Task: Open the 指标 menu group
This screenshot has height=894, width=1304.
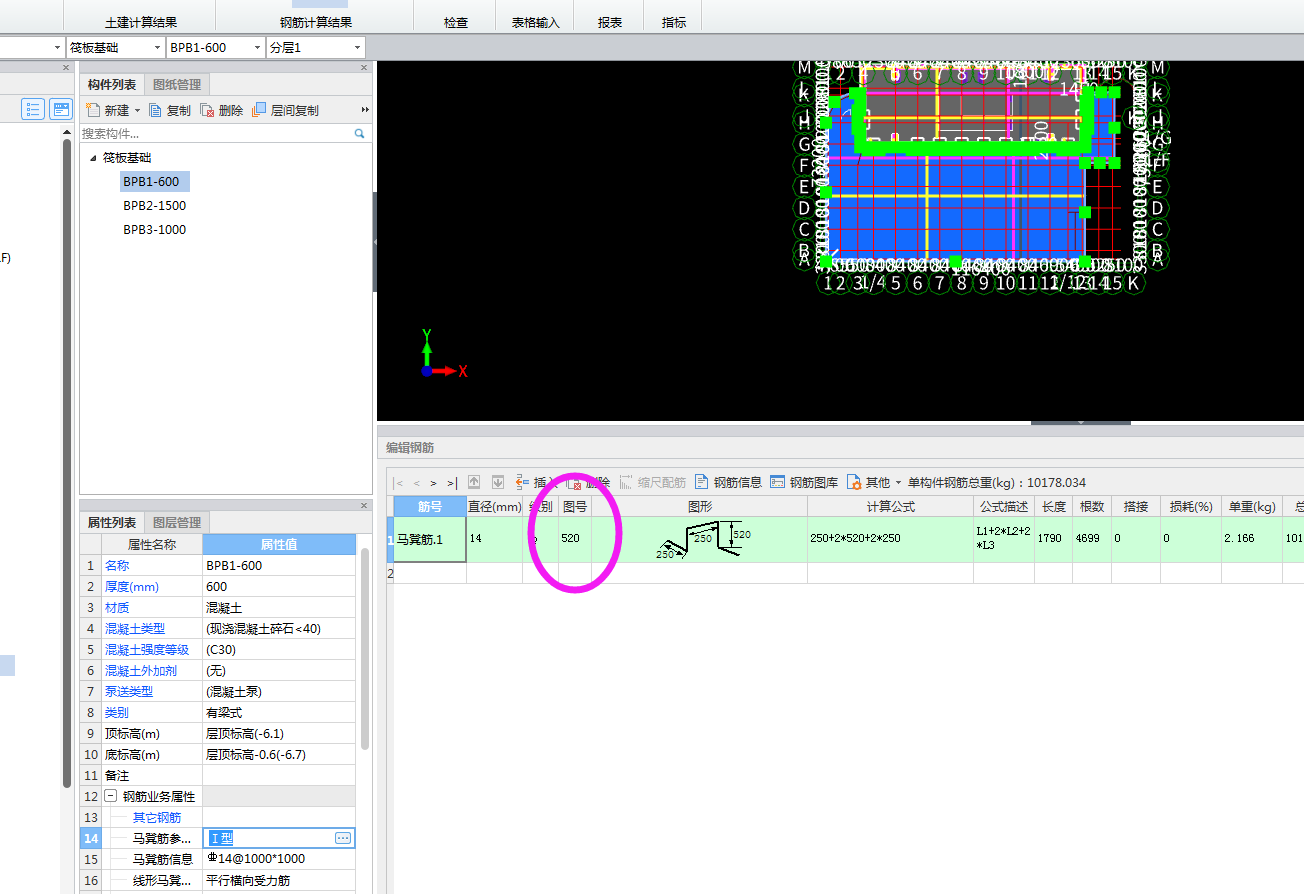Action: [x=673, y=22]
